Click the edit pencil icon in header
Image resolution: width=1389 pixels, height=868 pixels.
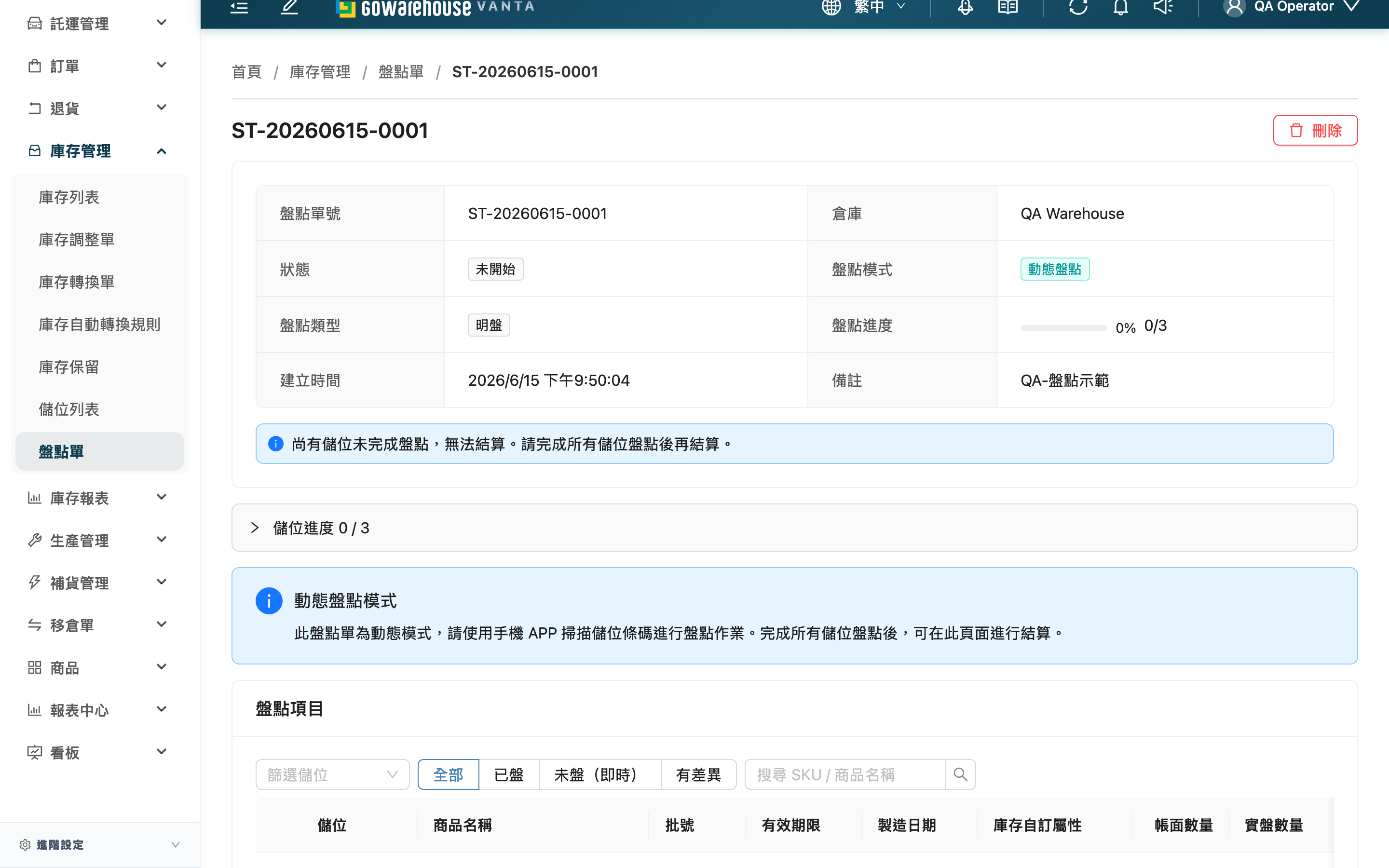pos(289,7)
